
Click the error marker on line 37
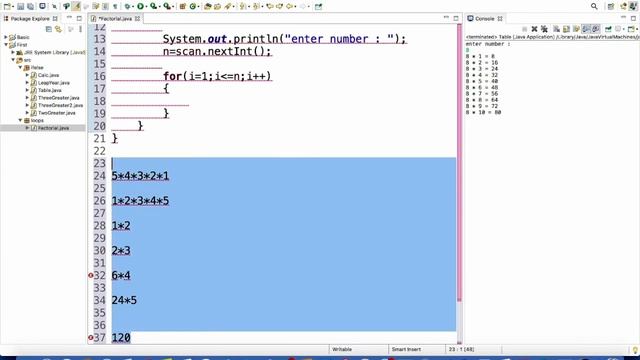tap(91, 338)
